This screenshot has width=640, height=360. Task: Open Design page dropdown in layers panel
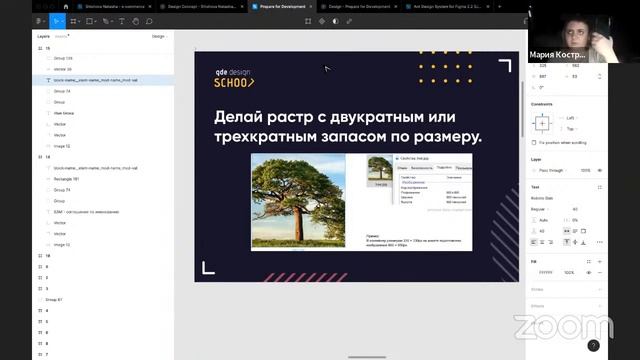(x=160, y=36)
